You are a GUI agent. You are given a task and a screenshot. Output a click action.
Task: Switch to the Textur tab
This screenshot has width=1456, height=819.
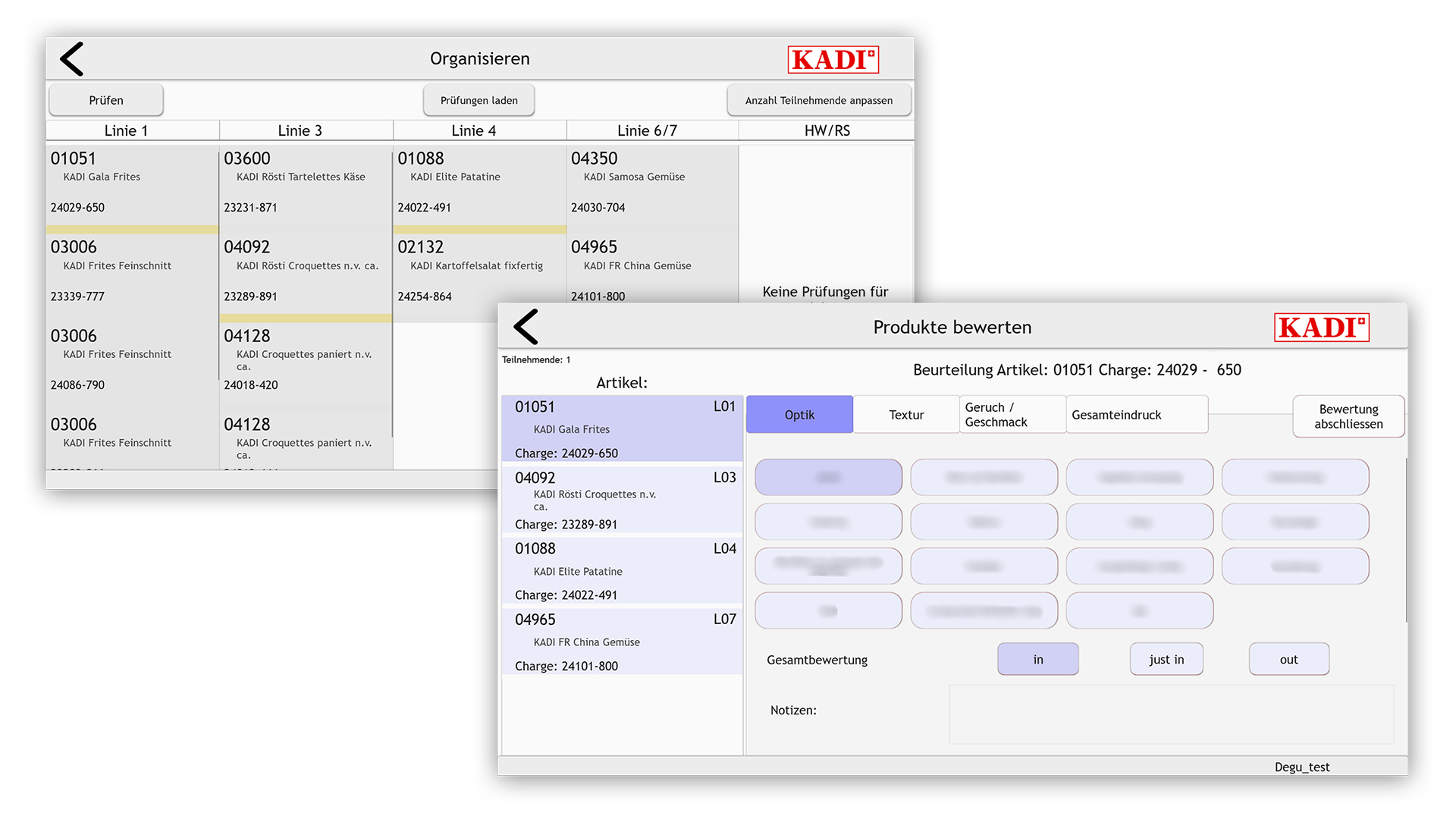point(907,414)
